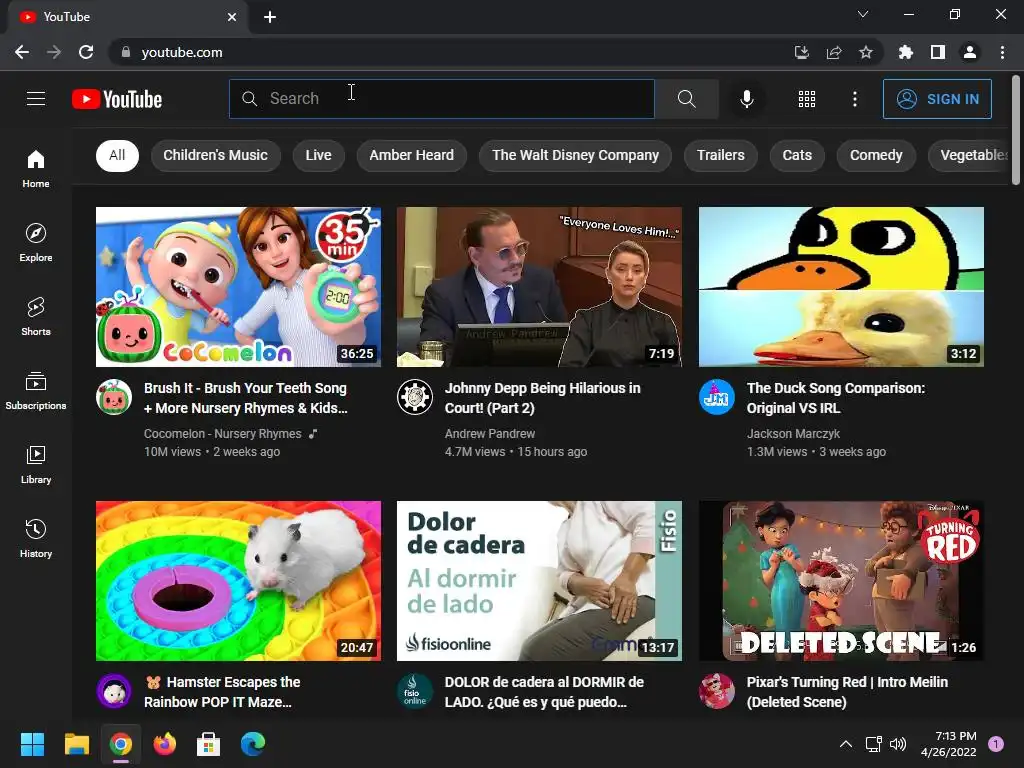The image size is (1024, 768).
Task: Select the Live filter chip
Action: 319,155
